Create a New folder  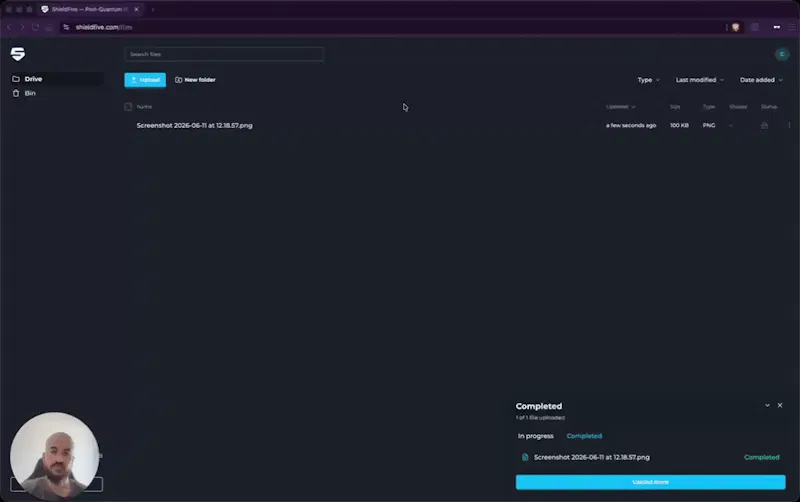click(195, 80)
